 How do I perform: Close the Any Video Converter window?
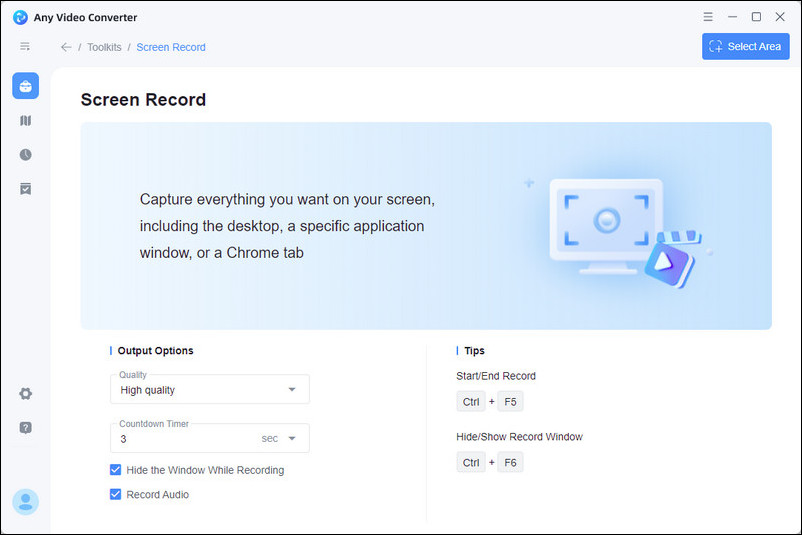780,17
